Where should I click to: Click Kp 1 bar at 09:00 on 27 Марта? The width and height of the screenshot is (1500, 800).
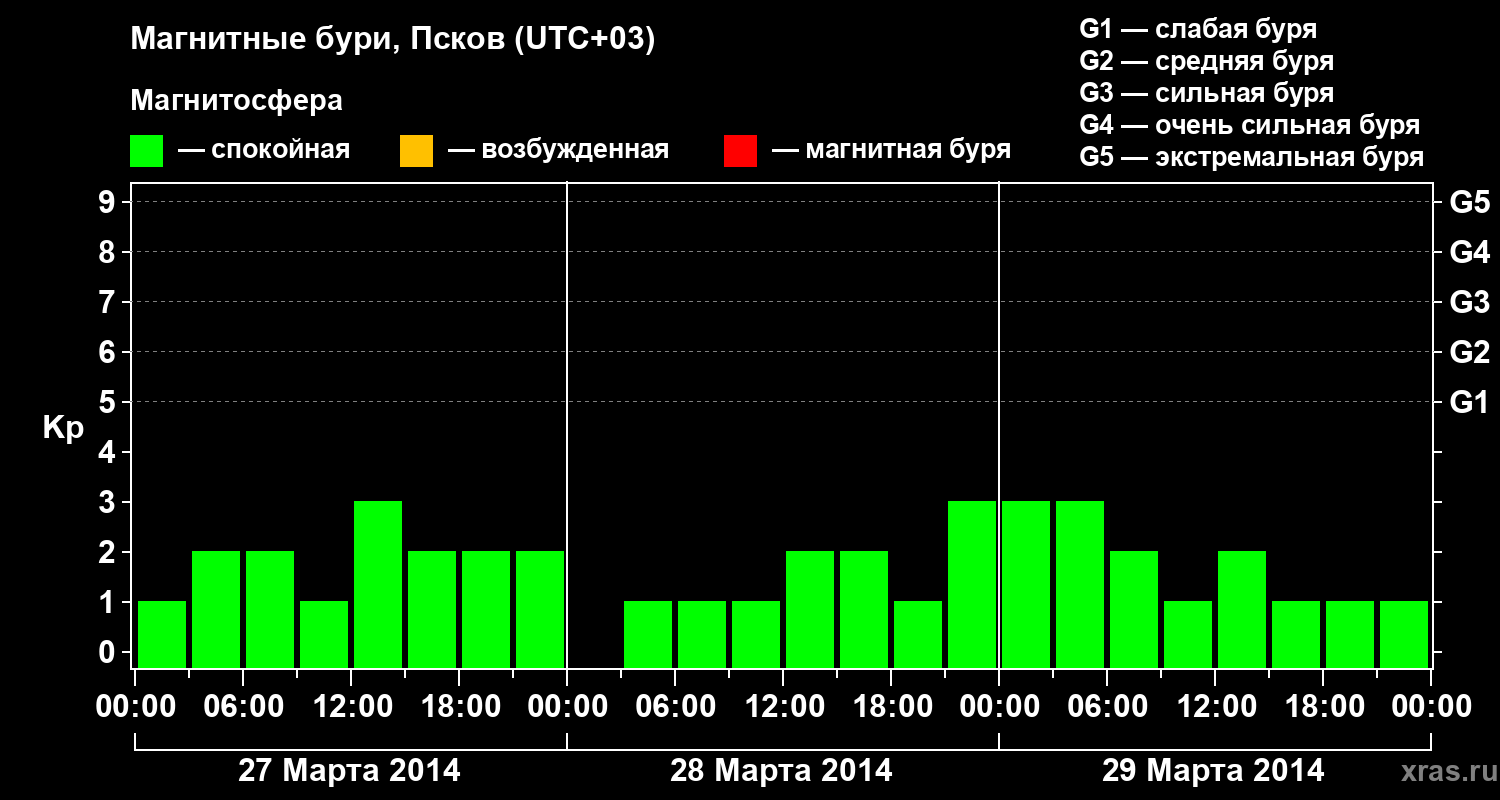pyautogui.click(x=324, y=634)
